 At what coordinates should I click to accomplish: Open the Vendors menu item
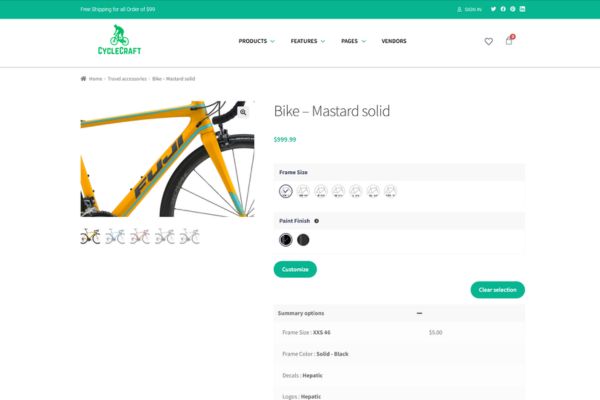click(x=394, y=41)
